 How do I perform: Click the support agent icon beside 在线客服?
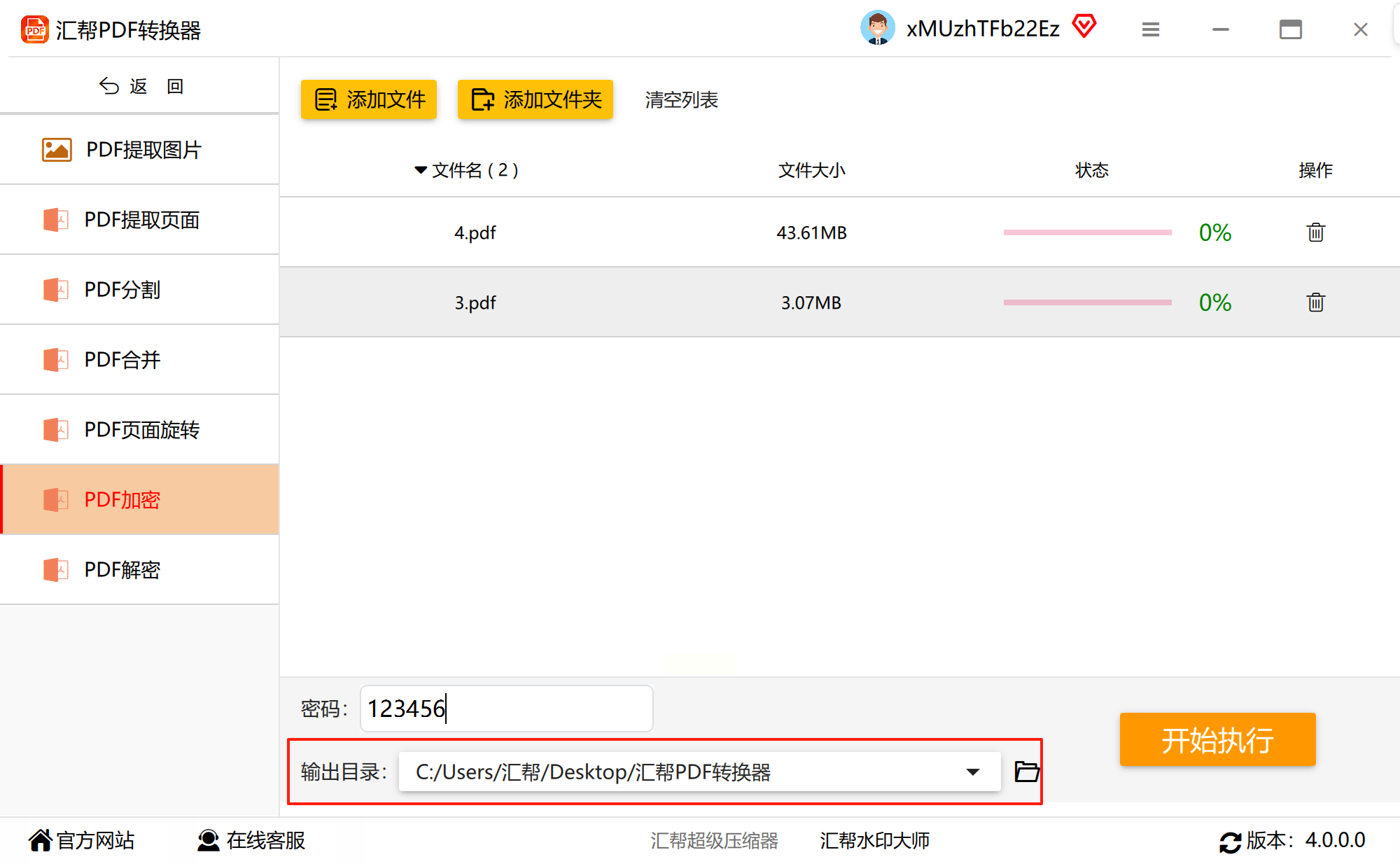208,840
